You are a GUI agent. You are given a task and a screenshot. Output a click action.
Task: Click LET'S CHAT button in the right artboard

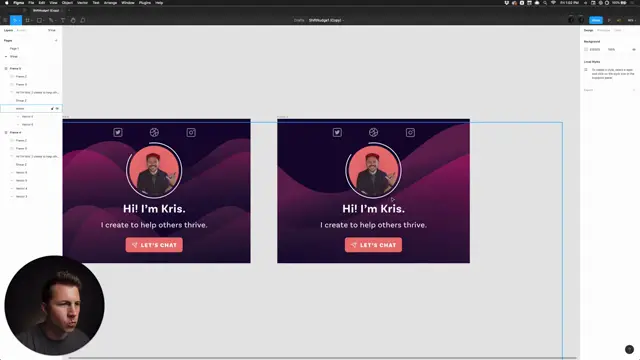click(373, 245)
